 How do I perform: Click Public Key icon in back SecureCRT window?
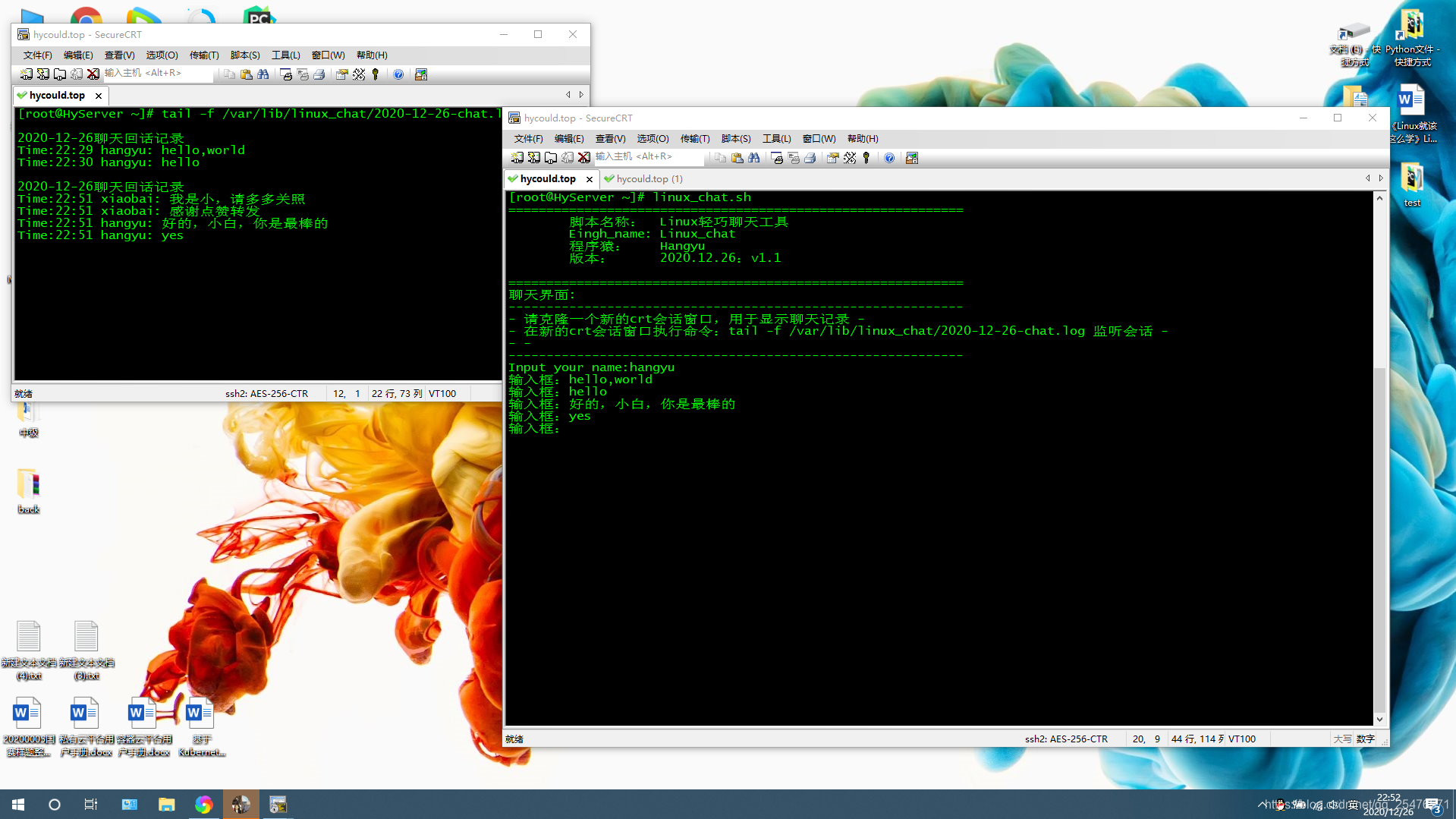pos(376,74)
